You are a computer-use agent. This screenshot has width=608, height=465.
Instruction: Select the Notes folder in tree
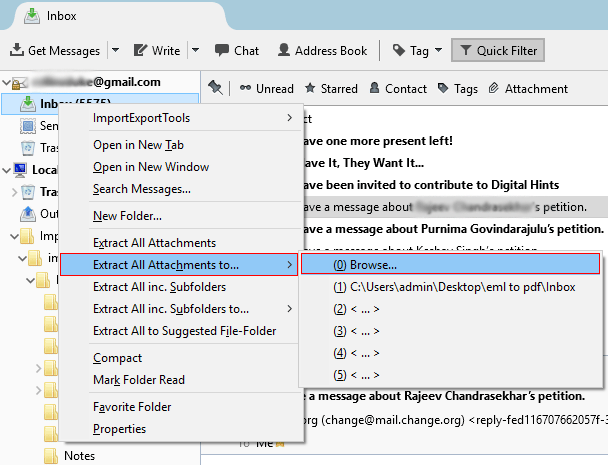79,456
